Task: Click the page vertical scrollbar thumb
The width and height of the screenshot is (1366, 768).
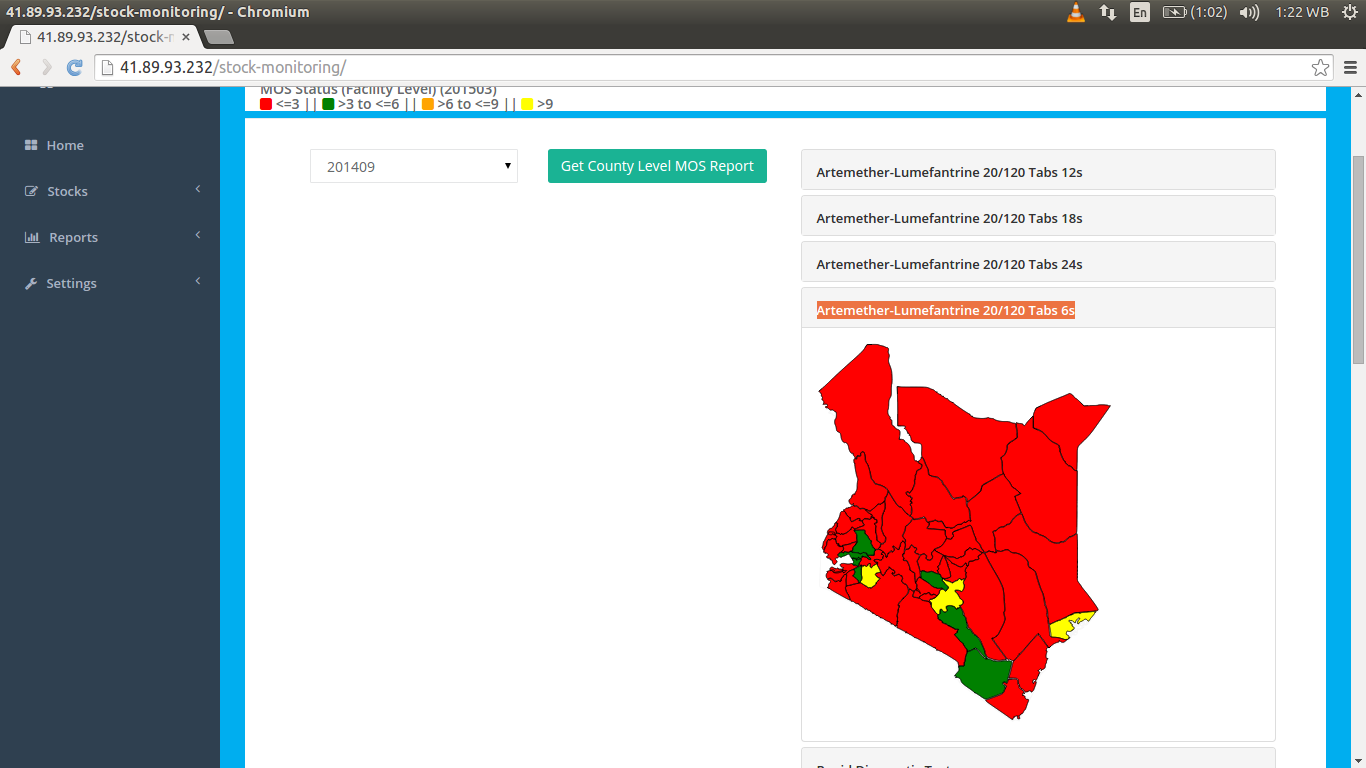Action: (x=1358, y=260)
